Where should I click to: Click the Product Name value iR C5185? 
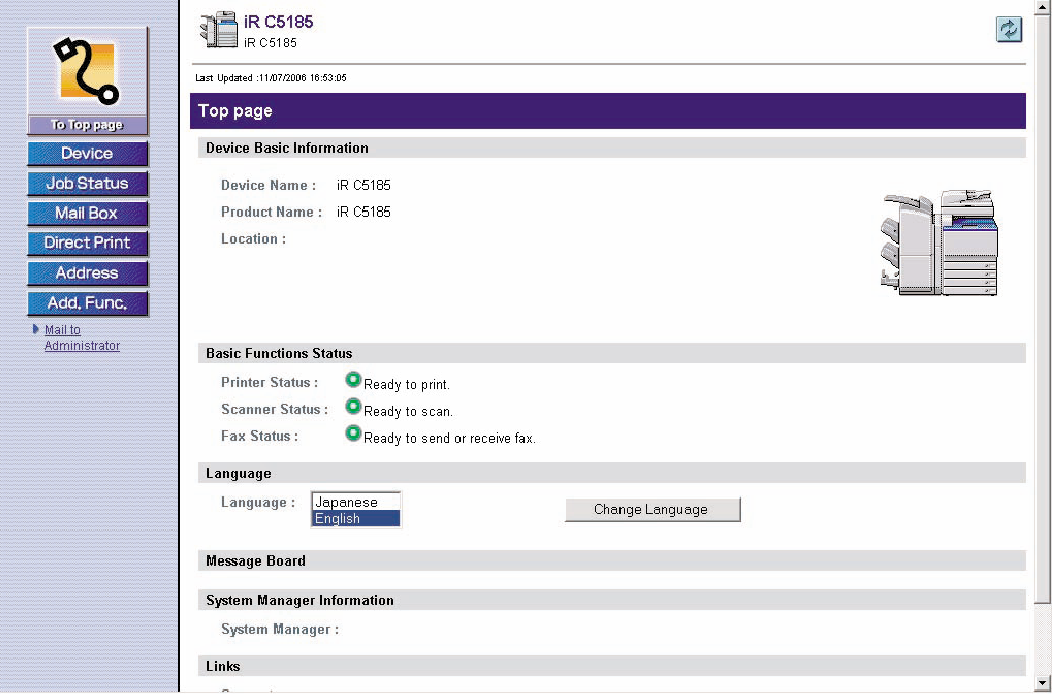[364, 212]
